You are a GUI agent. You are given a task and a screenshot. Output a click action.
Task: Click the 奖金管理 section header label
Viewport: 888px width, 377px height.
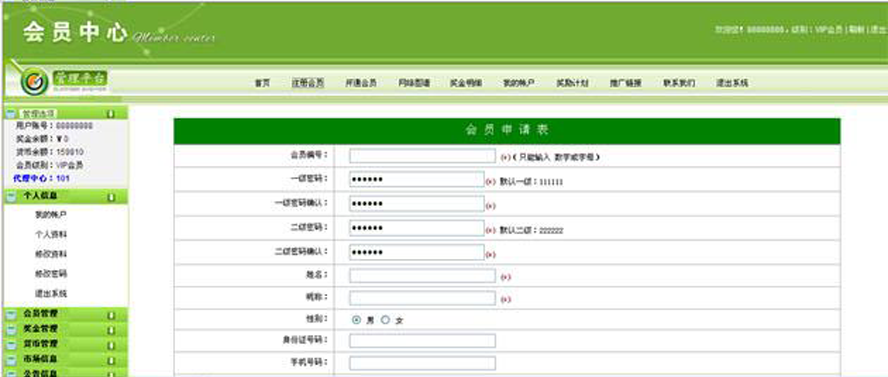click(x=40, y=329)
